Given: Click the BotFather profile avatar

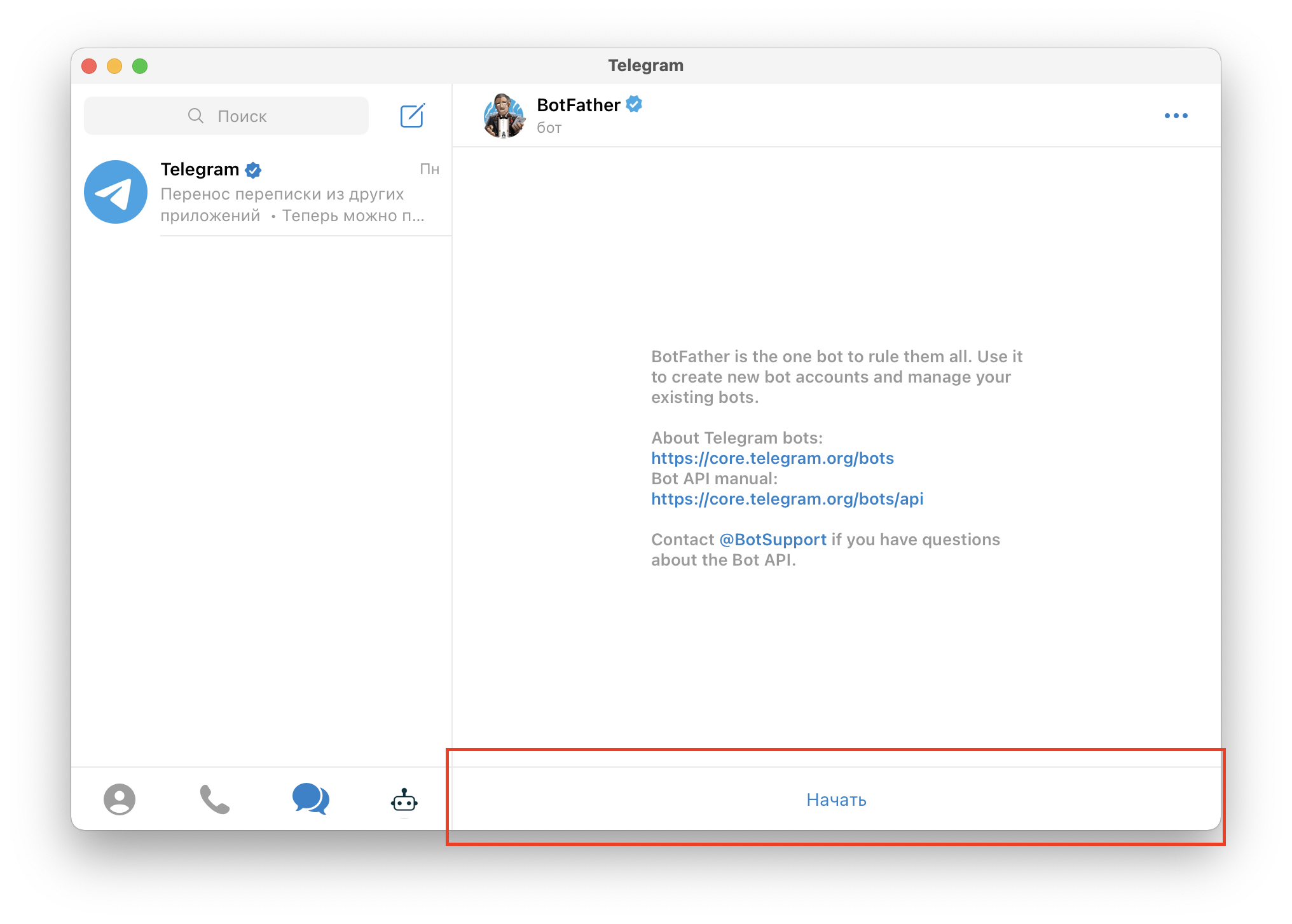Looking at the screenshot, I should pos(504,116).
